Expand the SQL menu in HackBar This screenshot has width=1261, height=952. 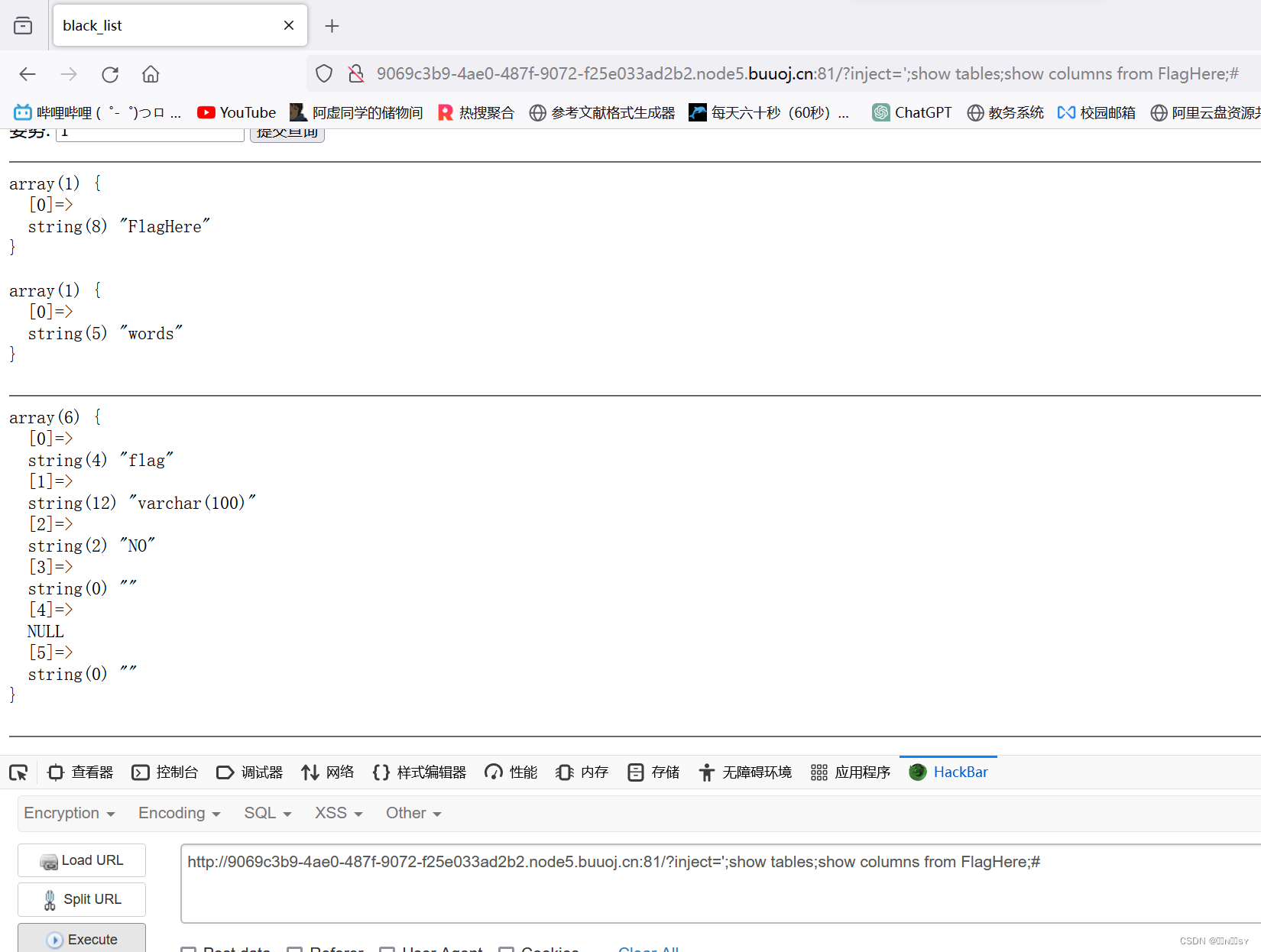point(266,813)
